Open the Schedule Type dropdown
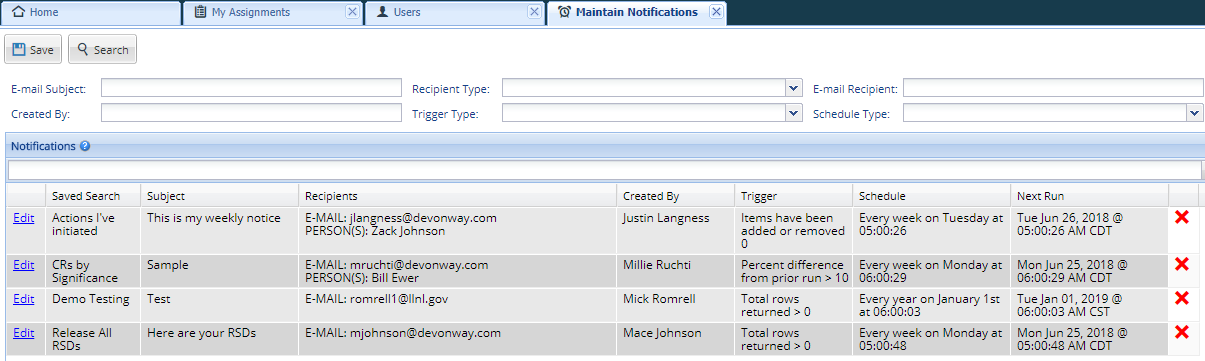The height and width of the screenshot is (361, 1205). [x=1195, y=113]
